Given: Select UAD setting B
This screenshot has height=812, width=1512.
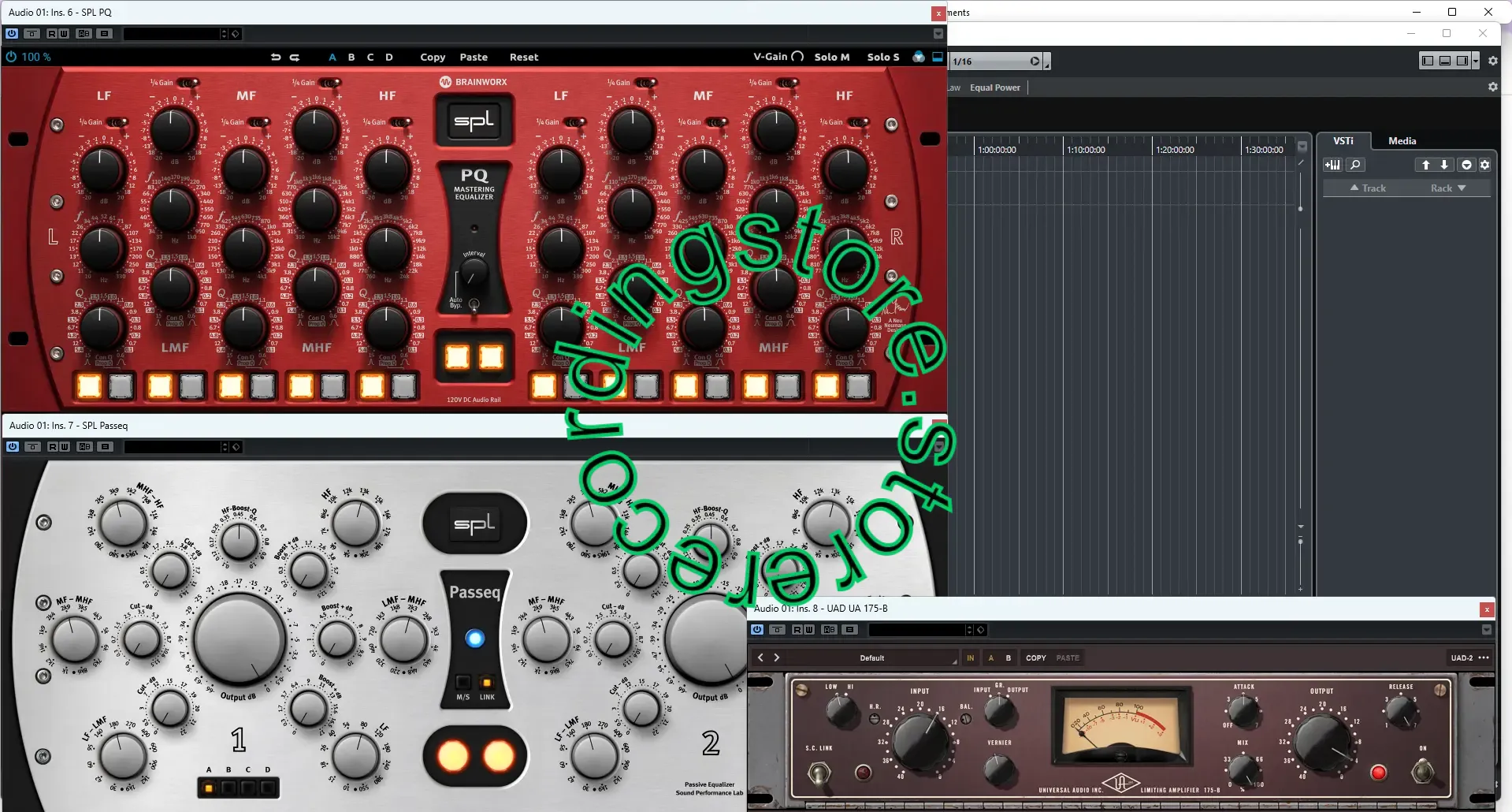Looking at the screenshot, I should click(1008, 657).
